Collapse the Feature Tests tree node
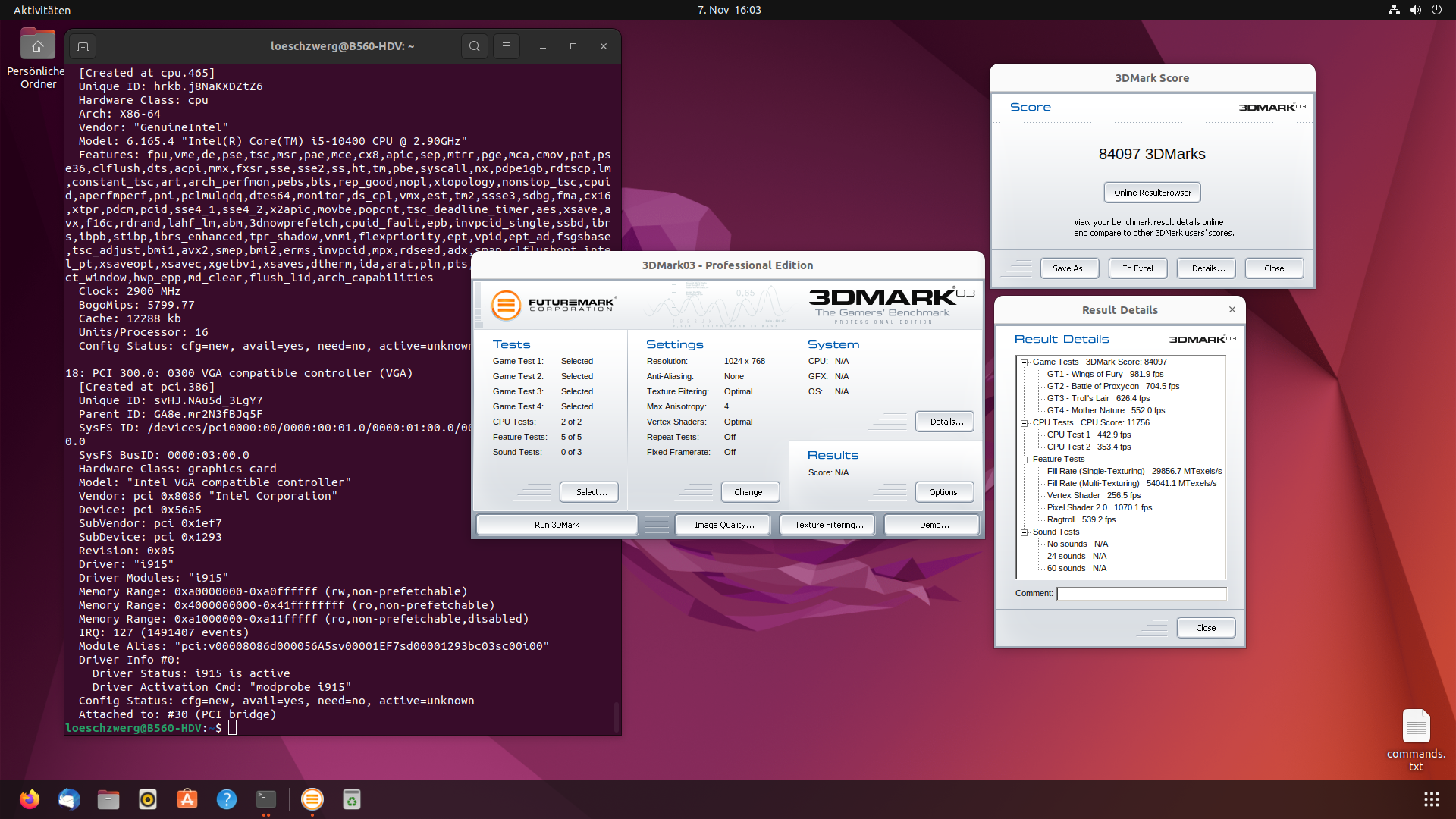1456x819 pixels. pyautogui.click(x=1024, y=460)
